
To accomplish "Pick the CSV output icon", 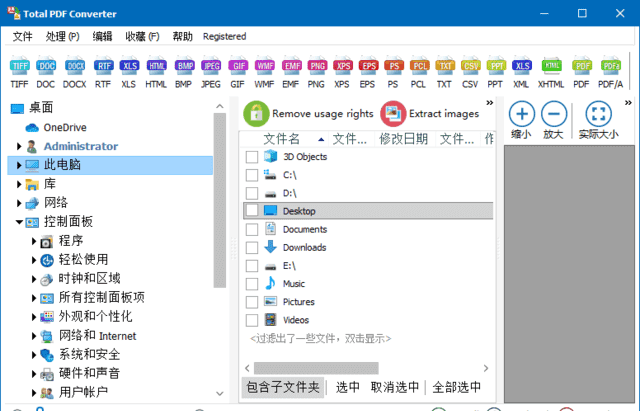I will 471,66.
